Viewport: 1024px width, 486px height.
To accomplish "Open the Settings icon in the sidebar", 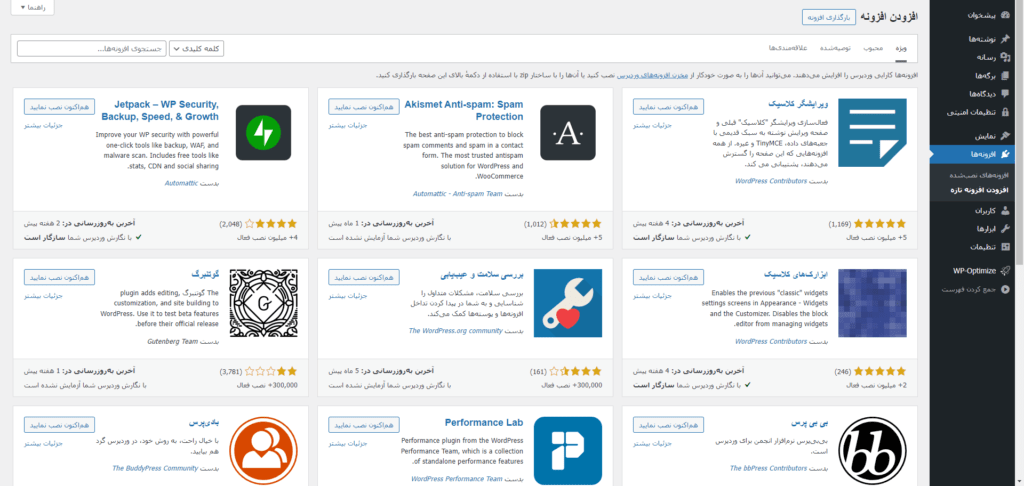I will pos(1004,246).
